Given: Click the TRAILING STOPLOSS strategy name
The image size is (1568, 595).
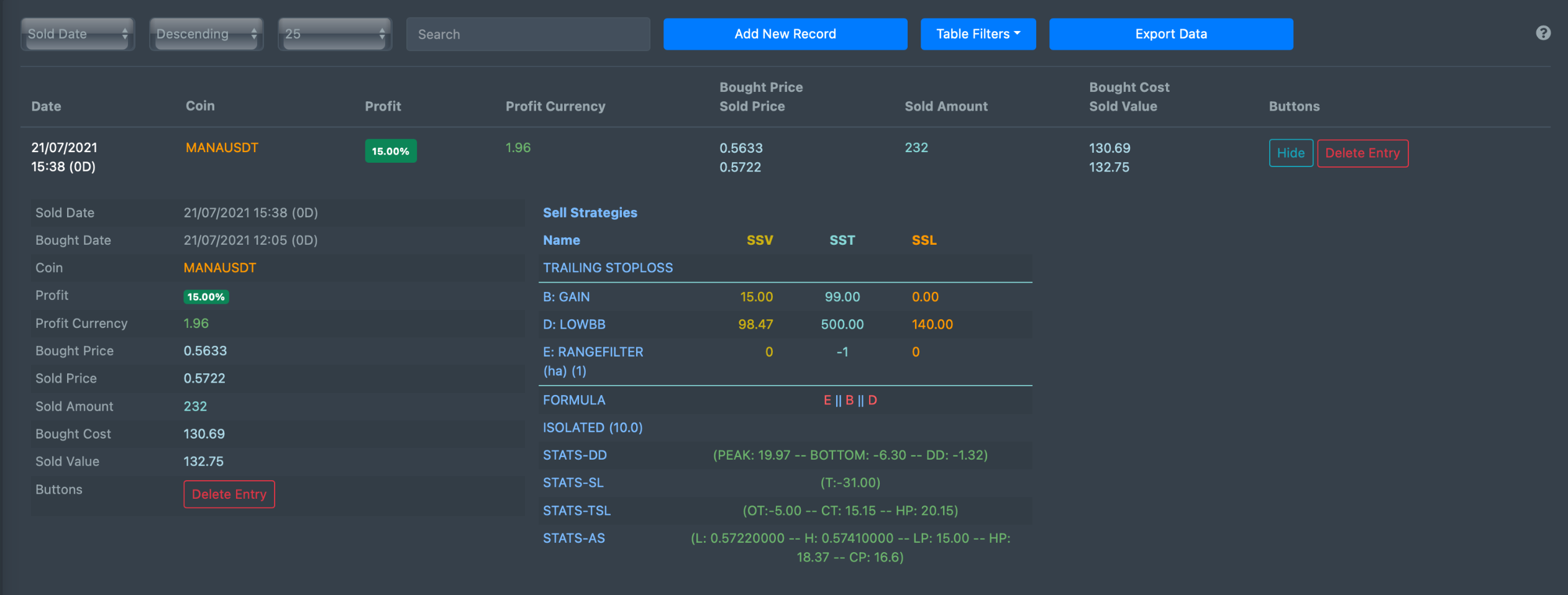Looking at the screenshot, I should click(608, 268).
